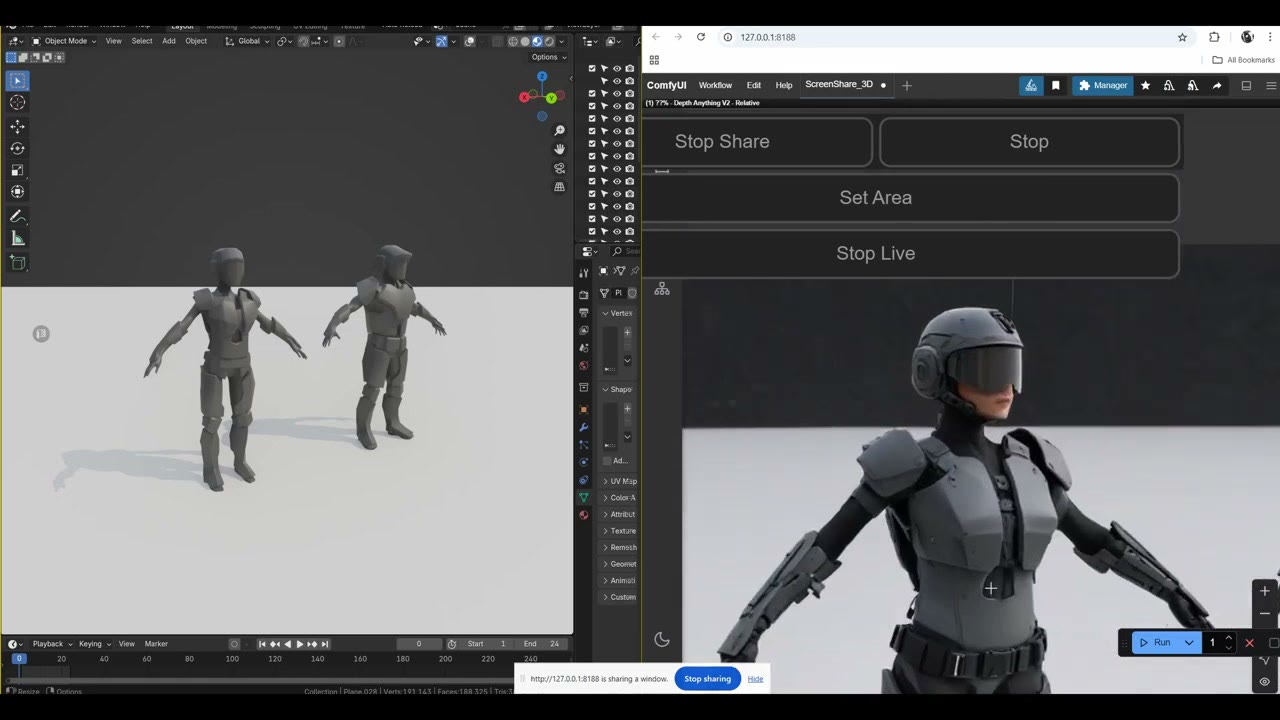The width and height of the screenshot is (1280, 720).
Task: Click the viewport zoom magnifier icon
Action: tap(560, 131)
